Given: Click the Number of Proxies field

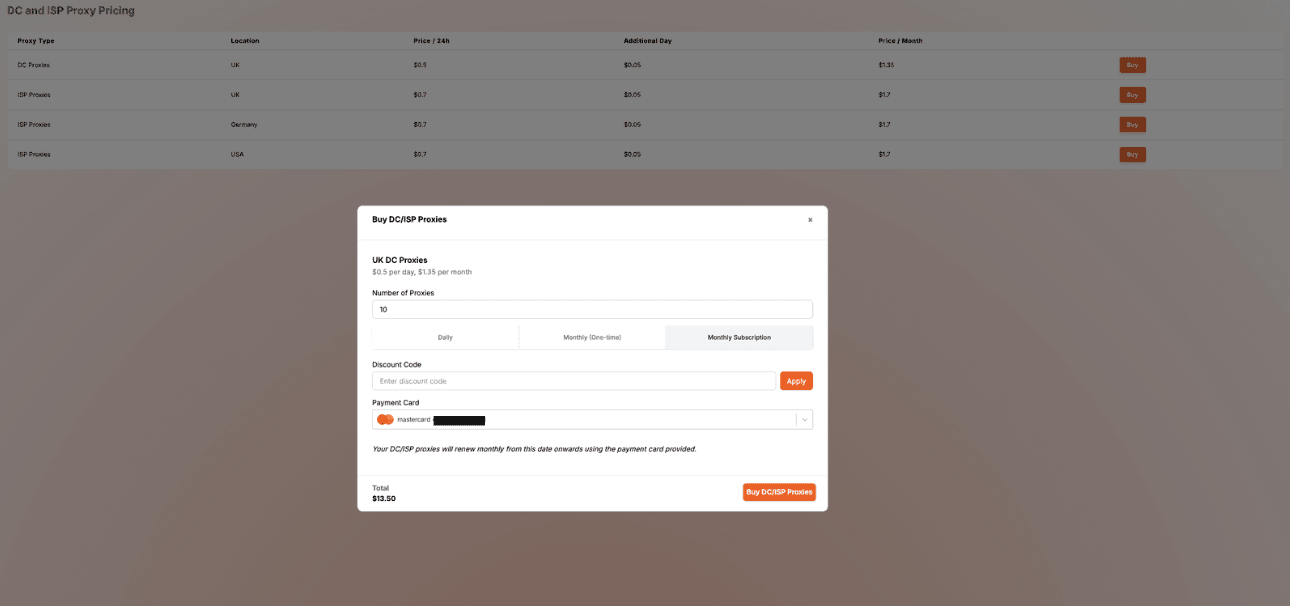Looking at the screenshot, I should point(592,310).
